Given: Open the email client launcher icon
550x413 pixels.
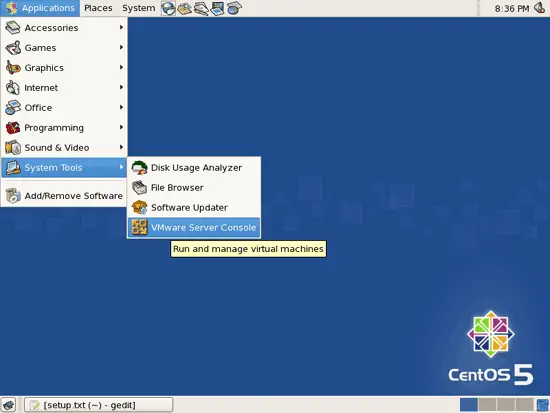Looking at the screenshot, I should pos(185,8).
